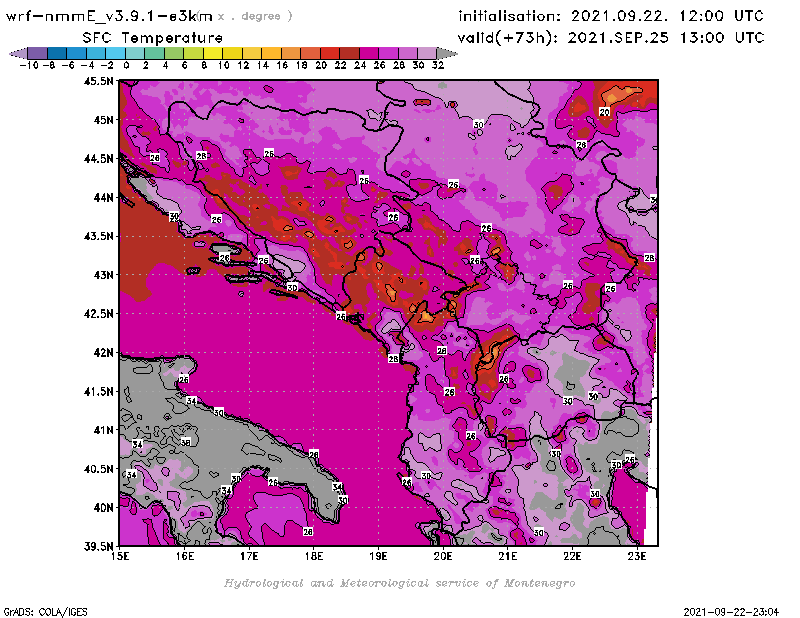This screenshot has height=618, width=800.
Task: Select the '2021-09-22-23:04' timestamp text
Action: pos(731,612)
